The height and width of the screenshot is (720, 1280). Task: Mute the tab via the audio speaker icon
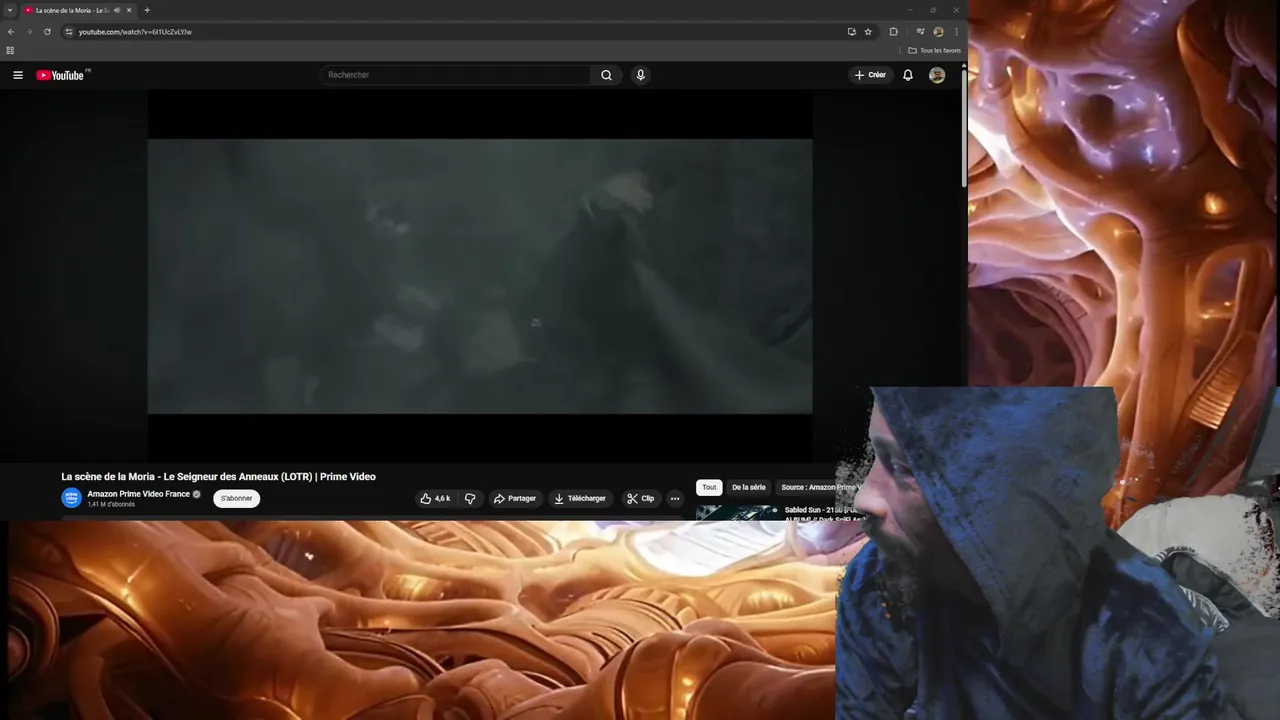[116, 10]
